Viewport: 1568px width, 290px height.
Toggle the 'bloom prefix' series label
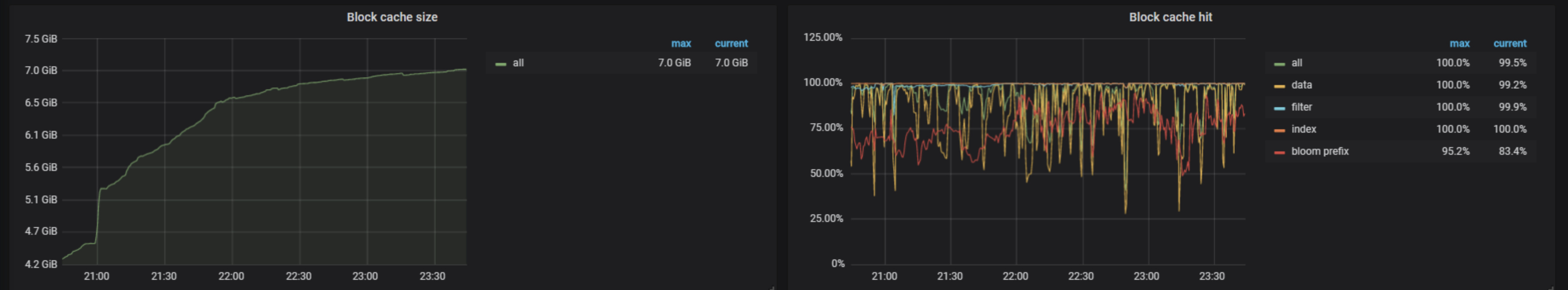click(x=1320, y=151)
